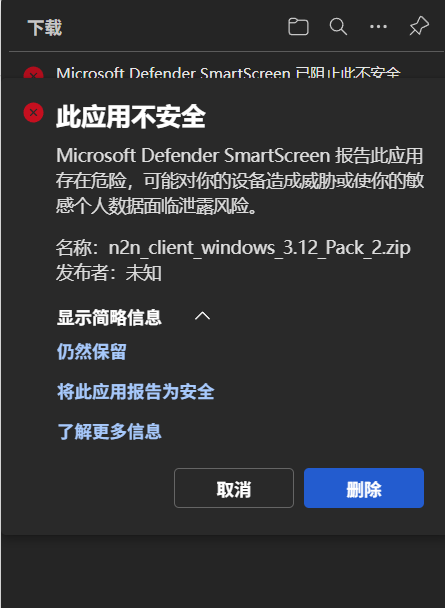Click the 显示简略信息 label
Screen dimensions: 445x608
point(109,318)
